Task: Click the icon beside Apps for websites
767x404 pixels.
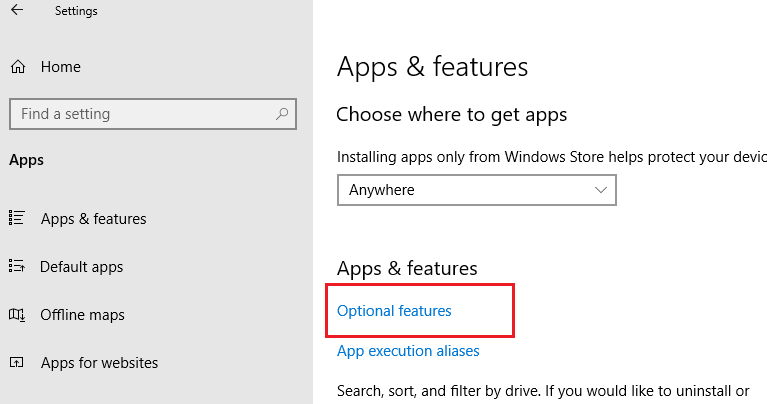Action: tap(17, 362)
